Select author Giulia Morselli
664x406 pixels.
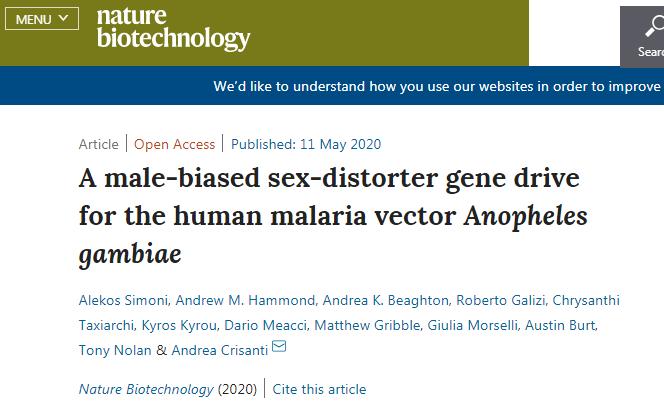pos(472,325)
